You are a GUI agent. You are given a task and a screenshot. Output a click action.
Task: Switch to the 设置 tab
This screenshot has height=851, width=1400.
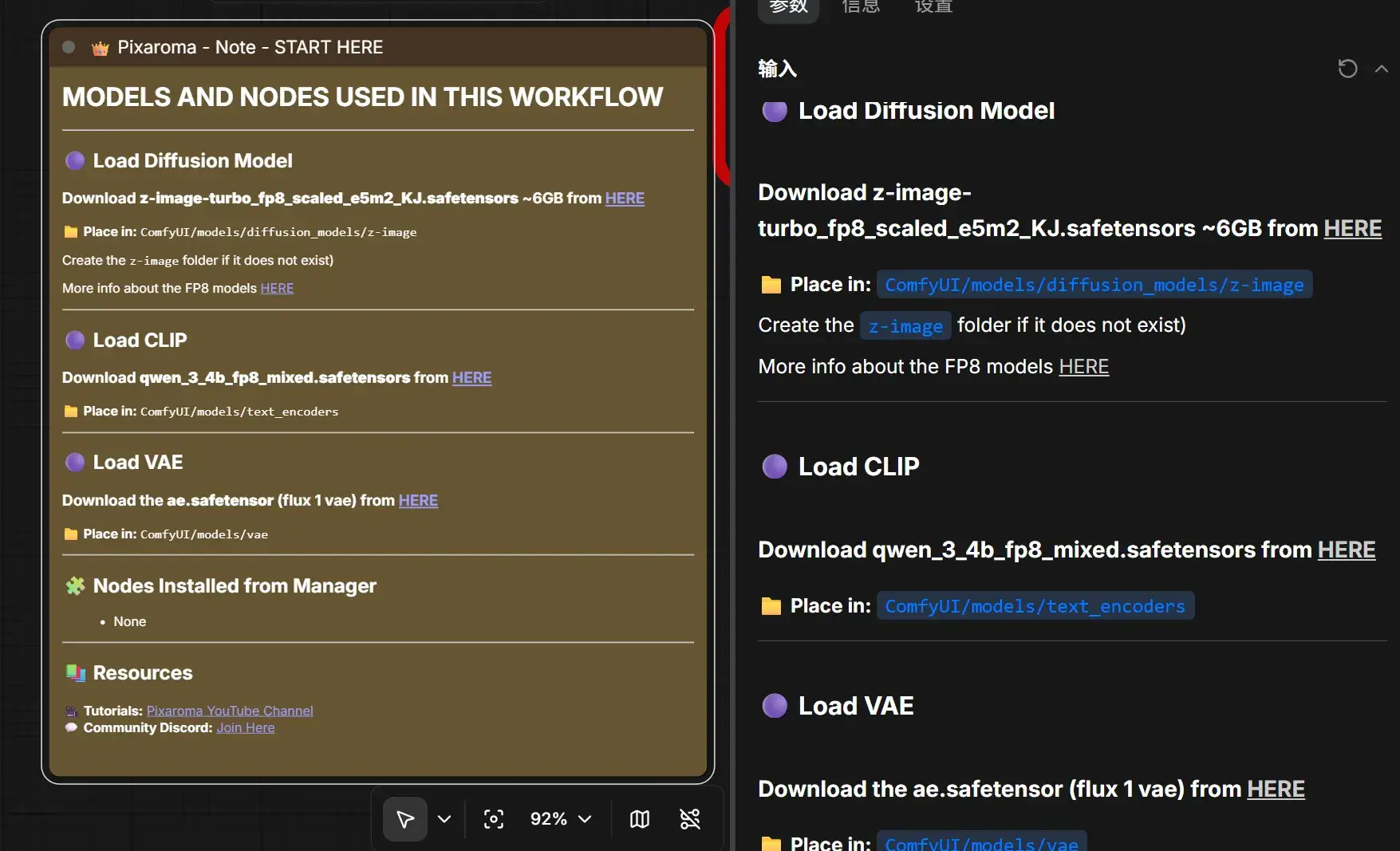click(933, 6)
